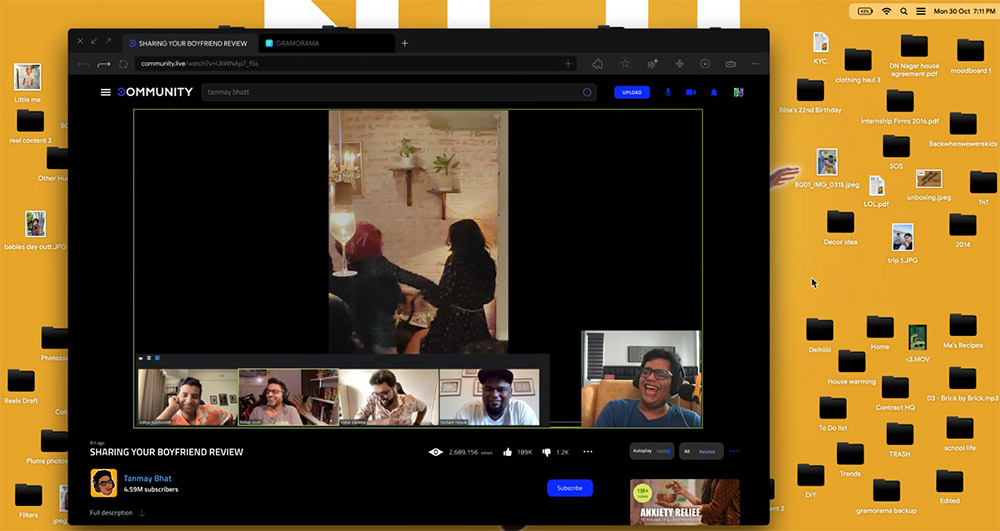Select the gramorama backup folder

pos(886,496)
